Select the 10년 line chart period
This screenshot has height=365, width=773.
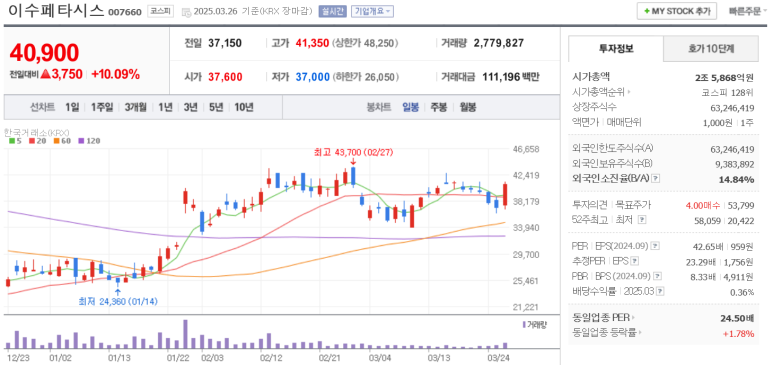coord(244,107)
